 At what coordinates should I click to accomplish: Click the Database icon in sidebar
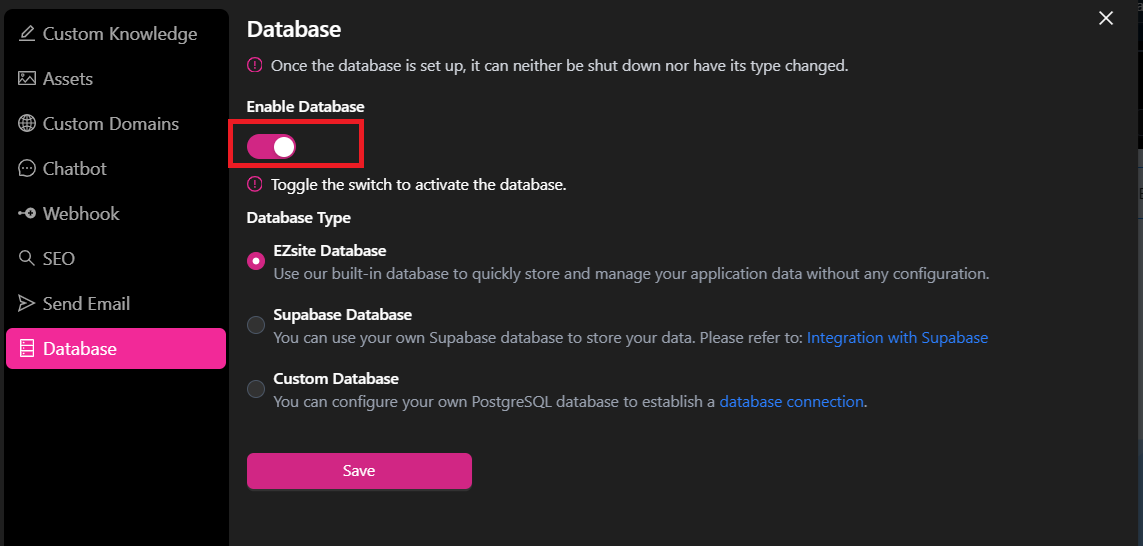click(27, 348)
